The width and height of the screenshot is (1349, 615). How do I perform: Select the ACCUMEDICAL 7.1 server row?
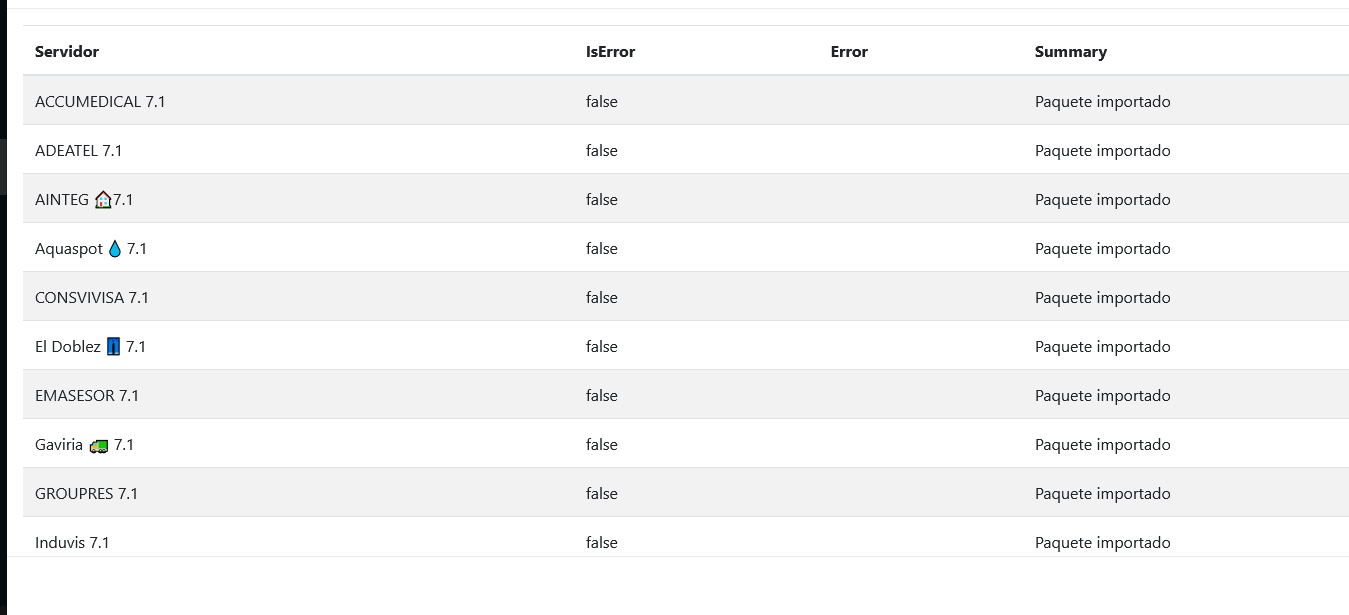click(x=100, y=102)
